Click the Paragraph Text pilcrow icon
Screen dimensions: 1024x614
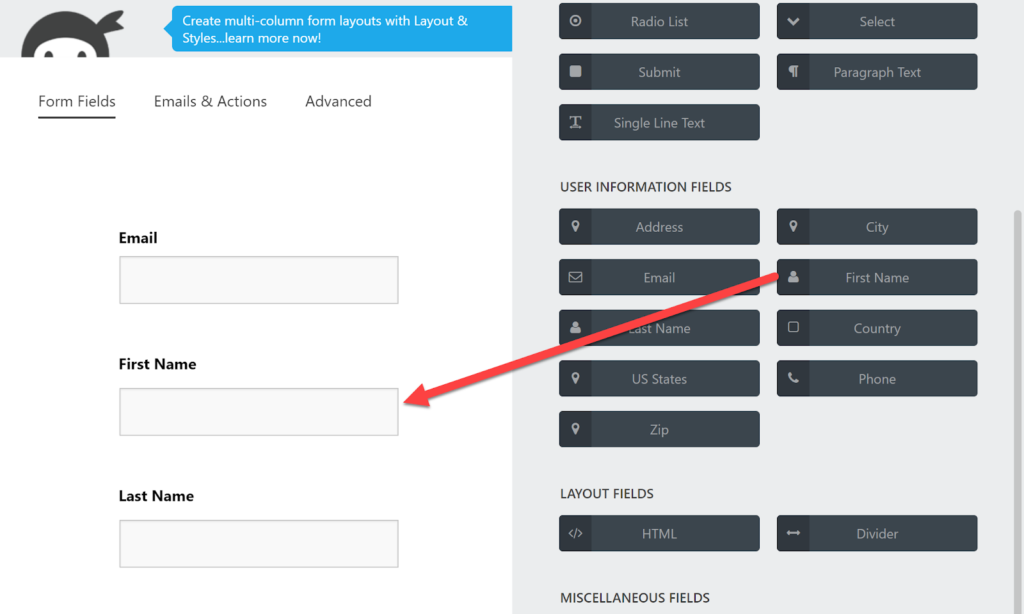tap(793, 71)
